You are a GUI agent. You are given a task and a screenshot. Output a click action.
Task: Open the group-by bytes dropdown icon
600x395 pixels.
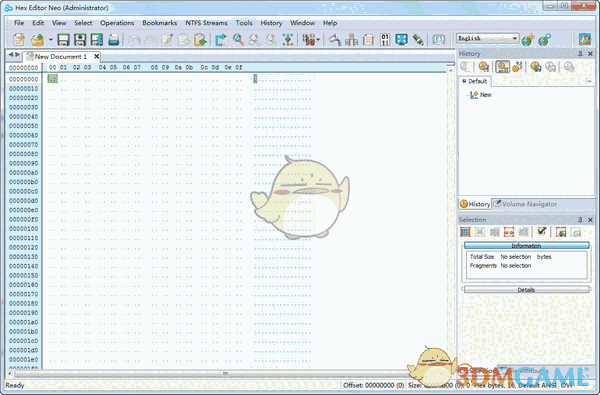click(x=311, y=39)
